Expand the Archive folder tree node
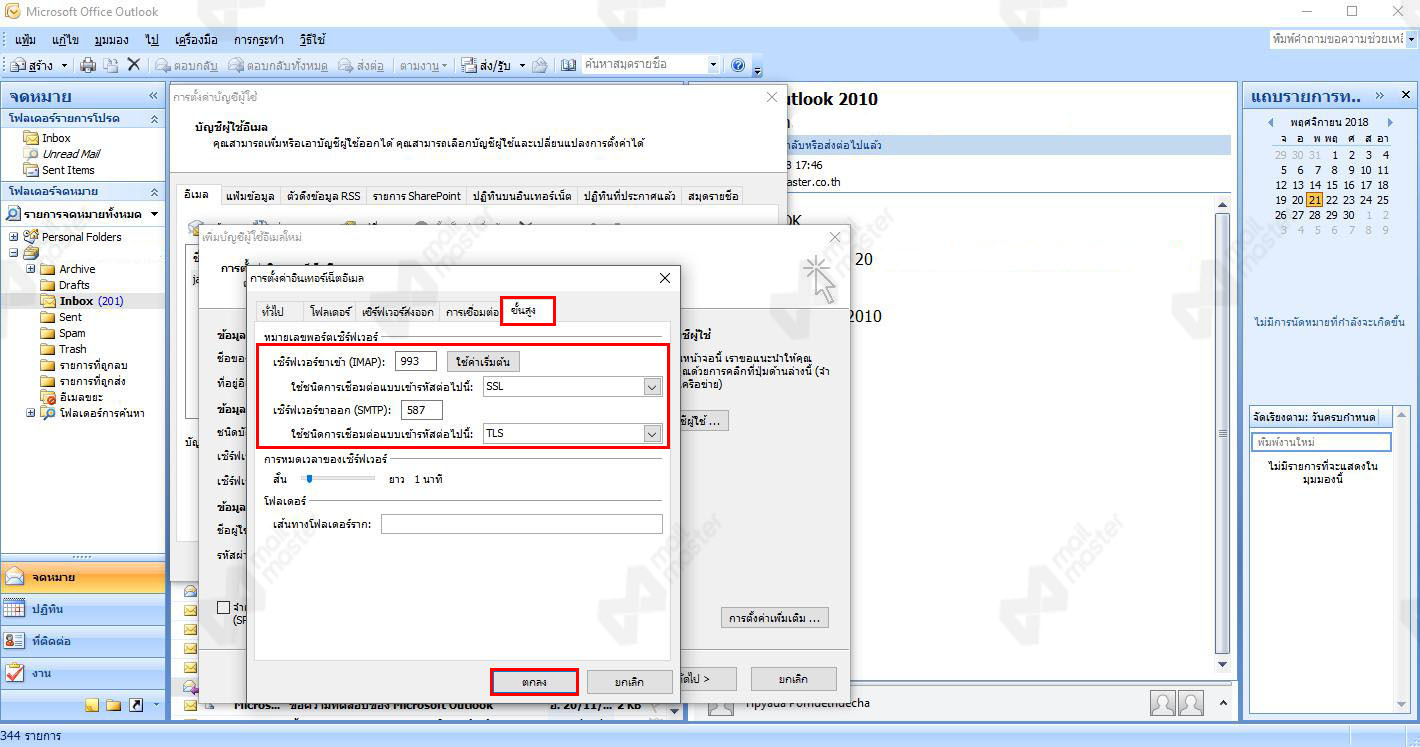The height and width of the screenshot is (747, 1420). point(31,269)
